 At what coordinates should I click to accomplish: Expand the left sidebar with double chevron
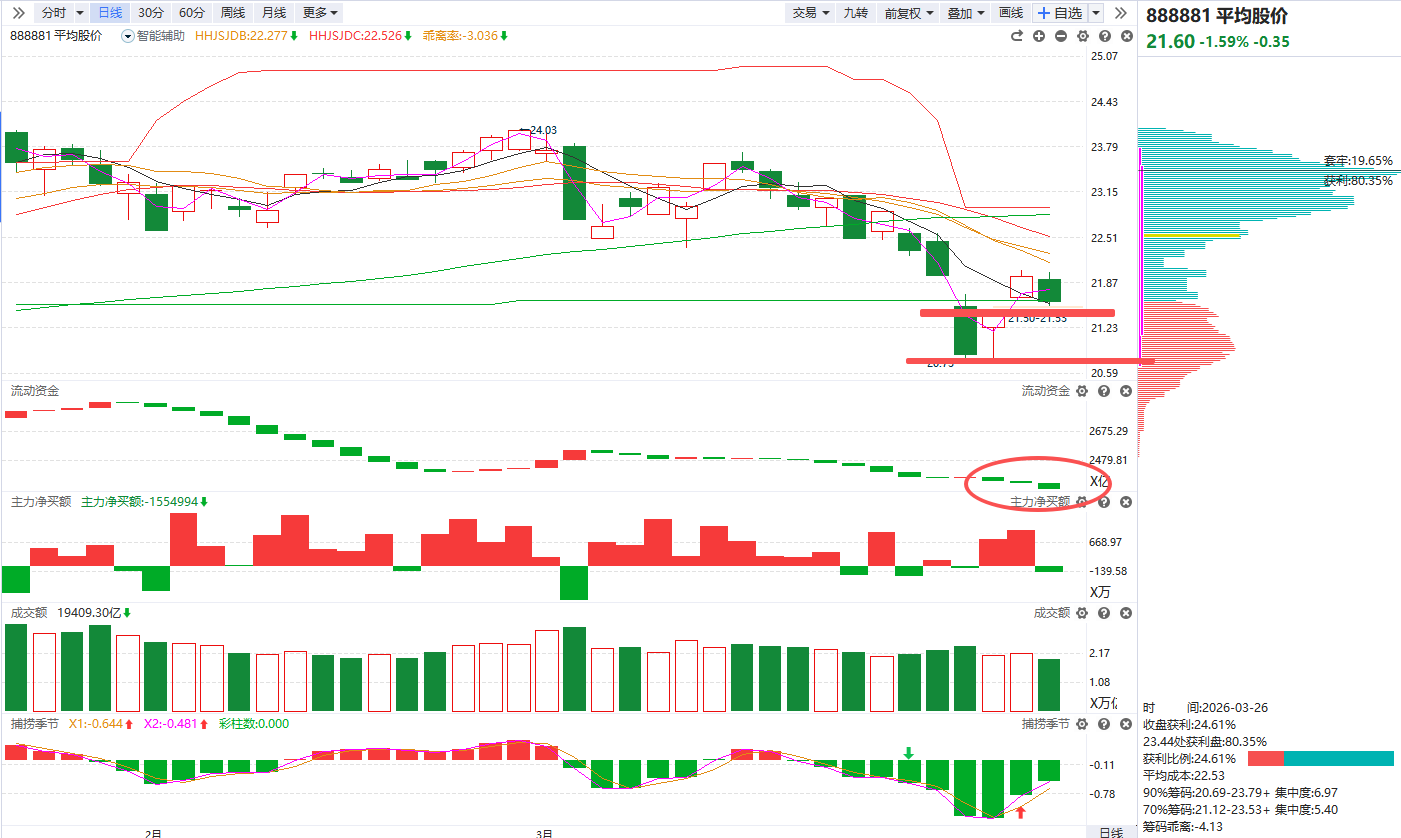(x=18, y=13)
